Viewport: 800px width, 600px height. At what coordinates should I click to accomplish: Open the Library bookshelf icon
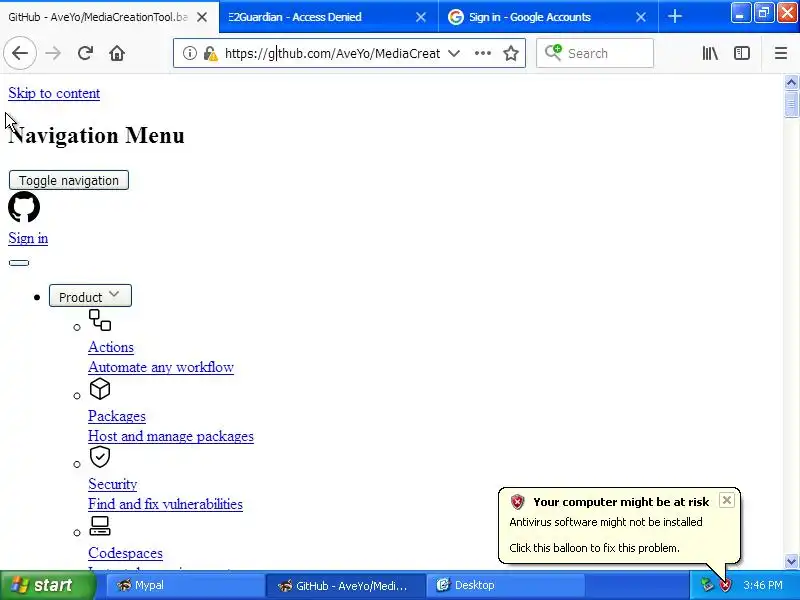710,53
